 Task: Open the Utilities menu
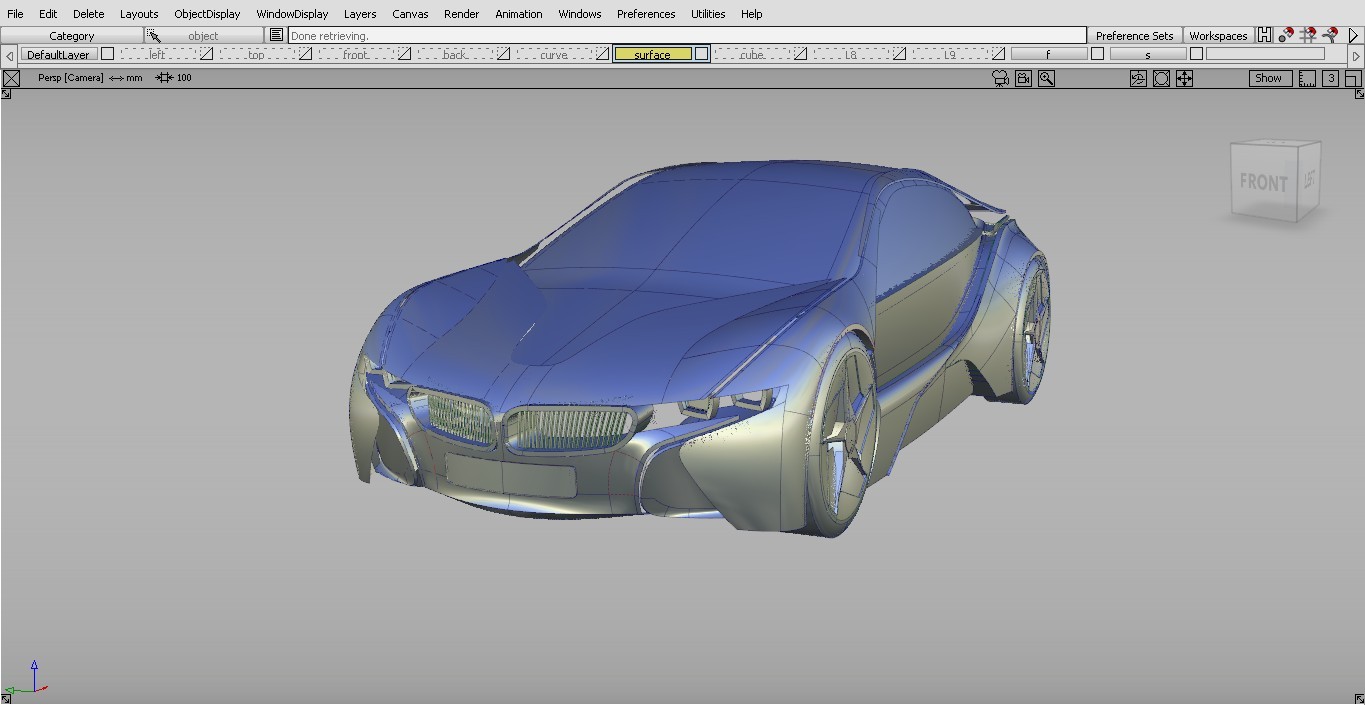pyautogui.click(x=708, y=14)
